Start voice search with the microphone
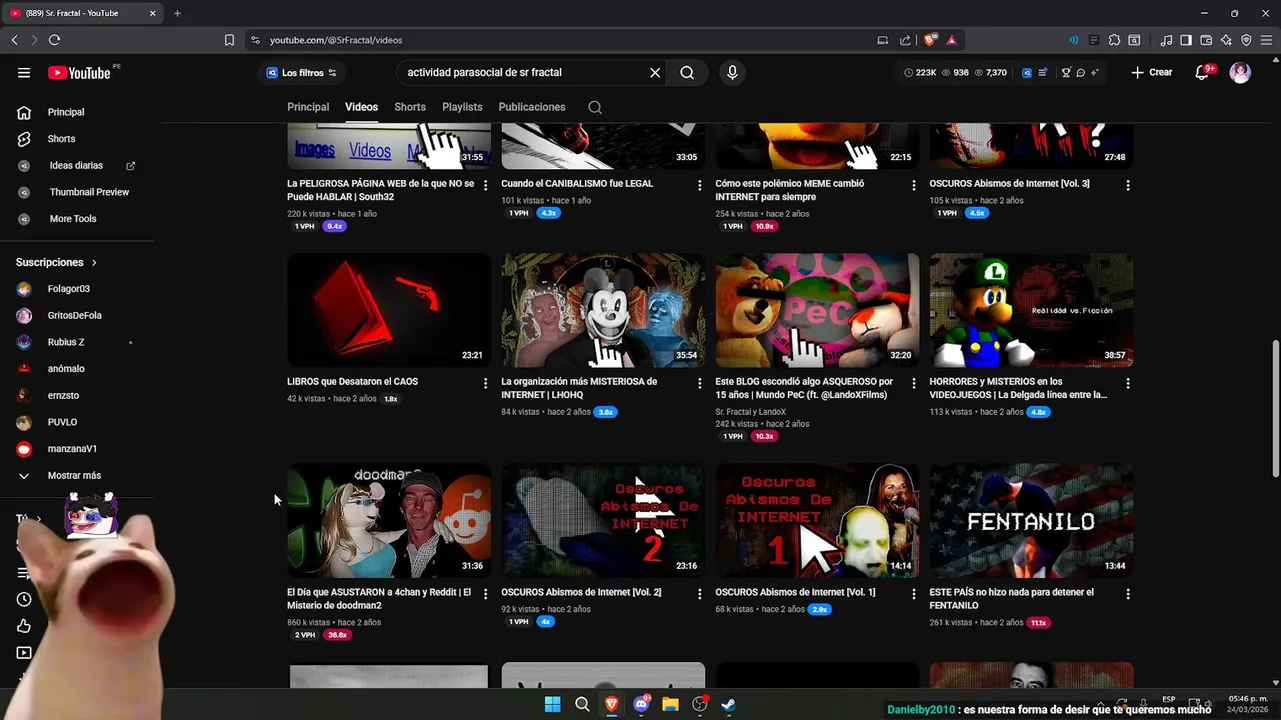The height and width of the screenshot is (720, 1281). (x=732, y=72)
